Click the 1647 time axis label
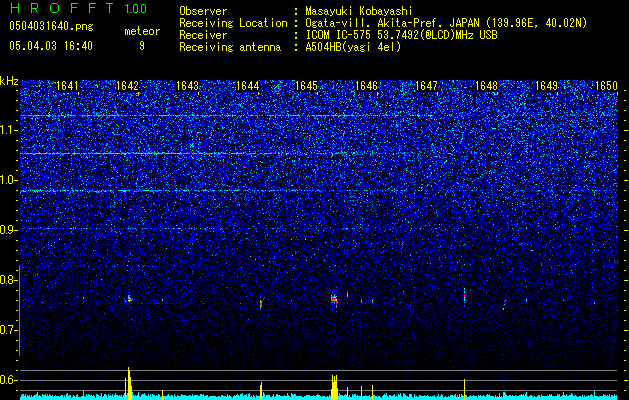629x400 pixels. (426, 86)
